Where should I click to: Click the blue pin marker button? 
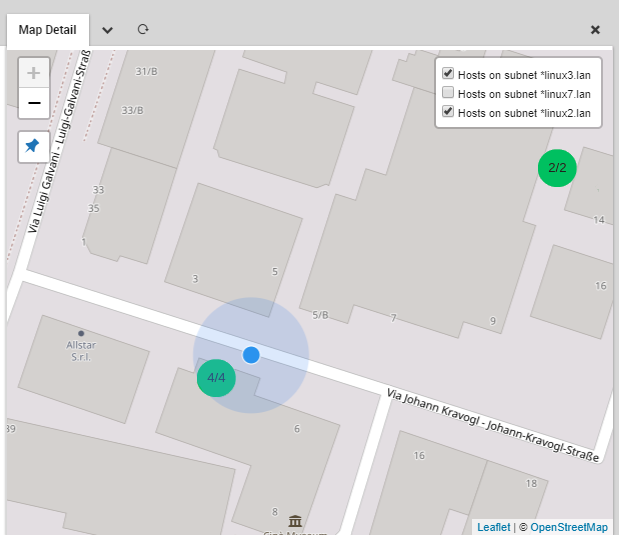point(33,146)
